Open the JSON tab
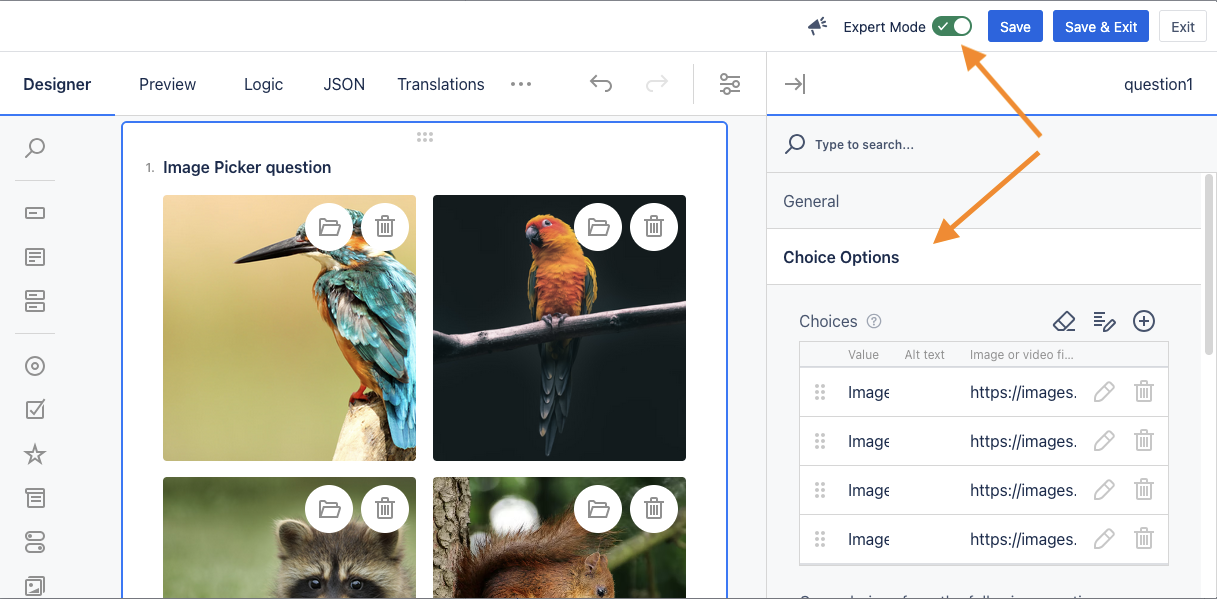Image resolution: width=1217 pixels, height=599 pixels. click(x=344, y=84)
